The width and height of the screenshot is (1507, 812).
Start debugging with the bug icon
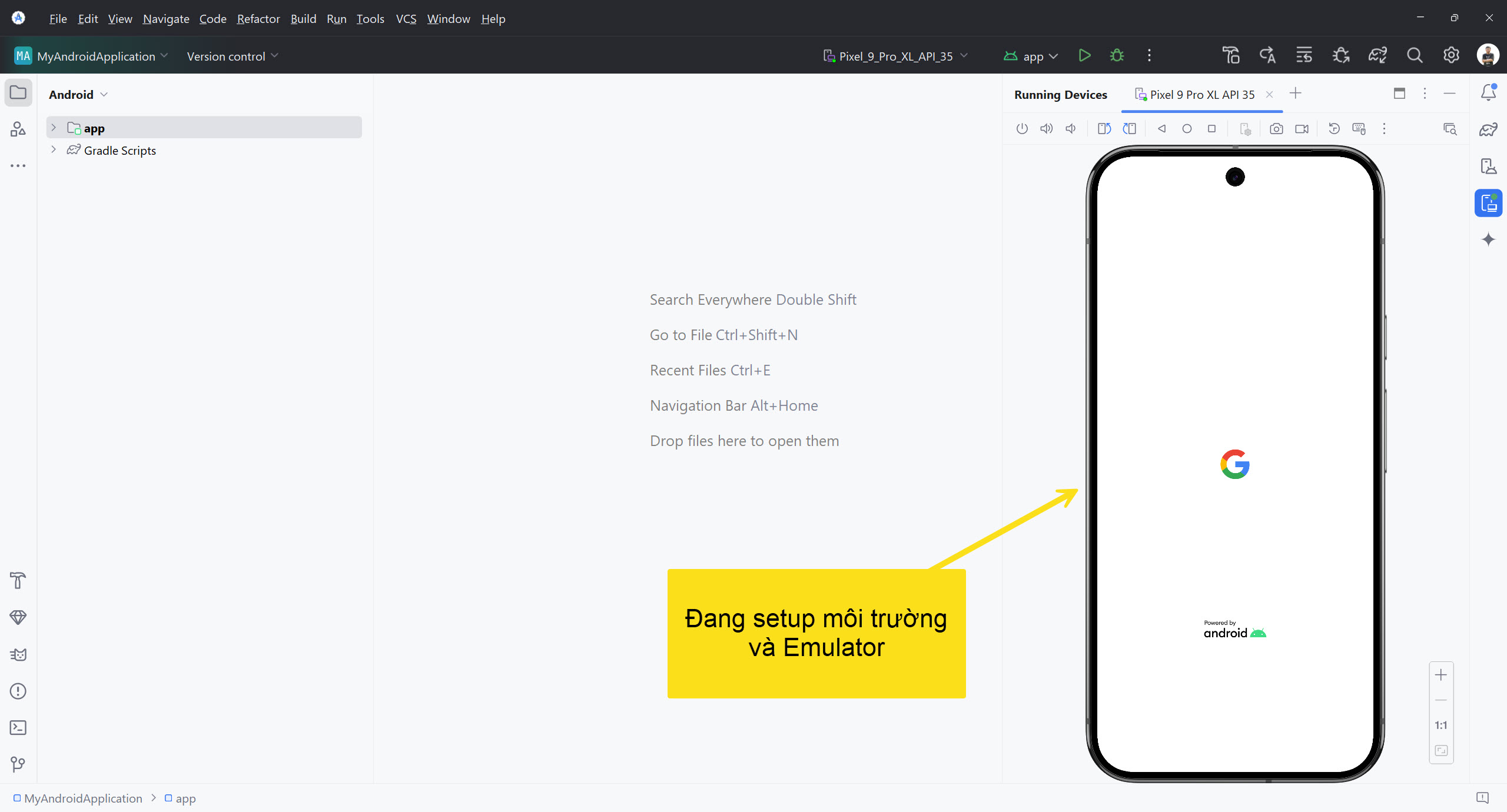(1117, 56)
